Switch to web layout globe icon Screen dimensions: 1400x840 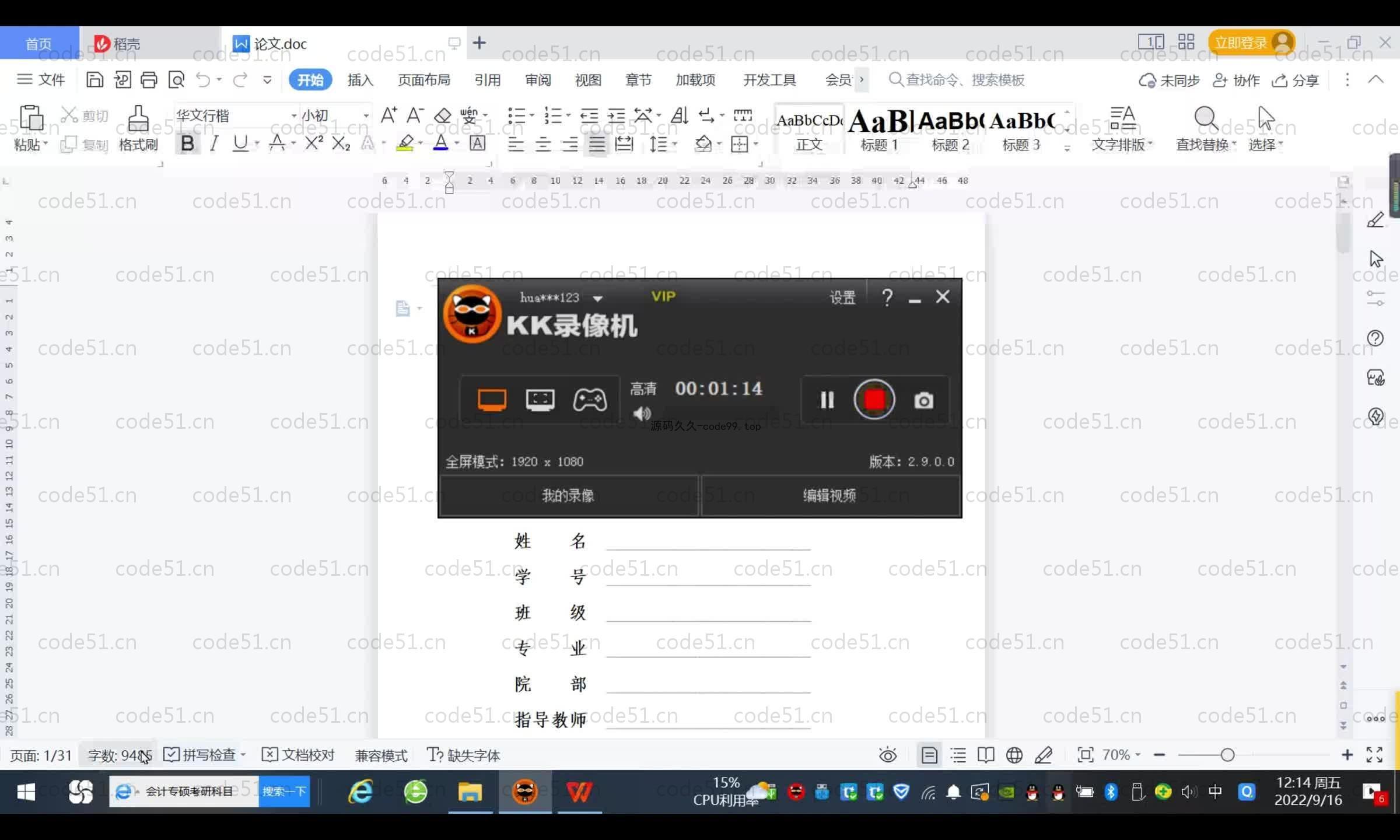coord(1014,755)
